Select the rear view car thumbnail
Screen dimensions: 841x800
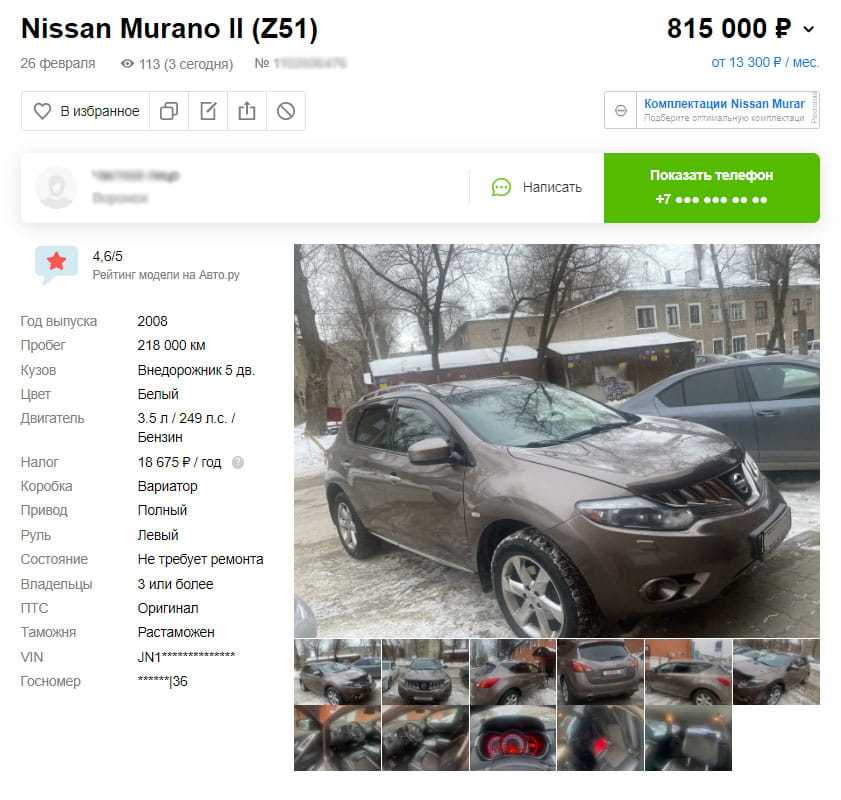[x=601, y=672]
